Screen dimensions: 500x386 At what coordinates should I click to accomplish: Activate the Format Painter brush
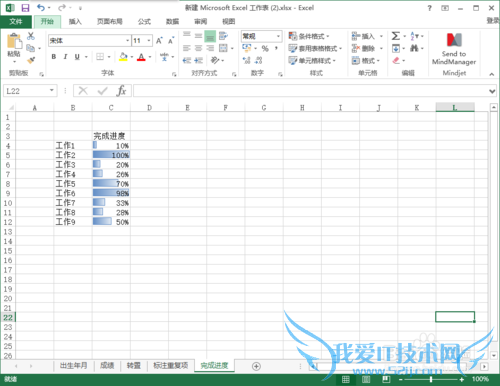coord(31,60)
